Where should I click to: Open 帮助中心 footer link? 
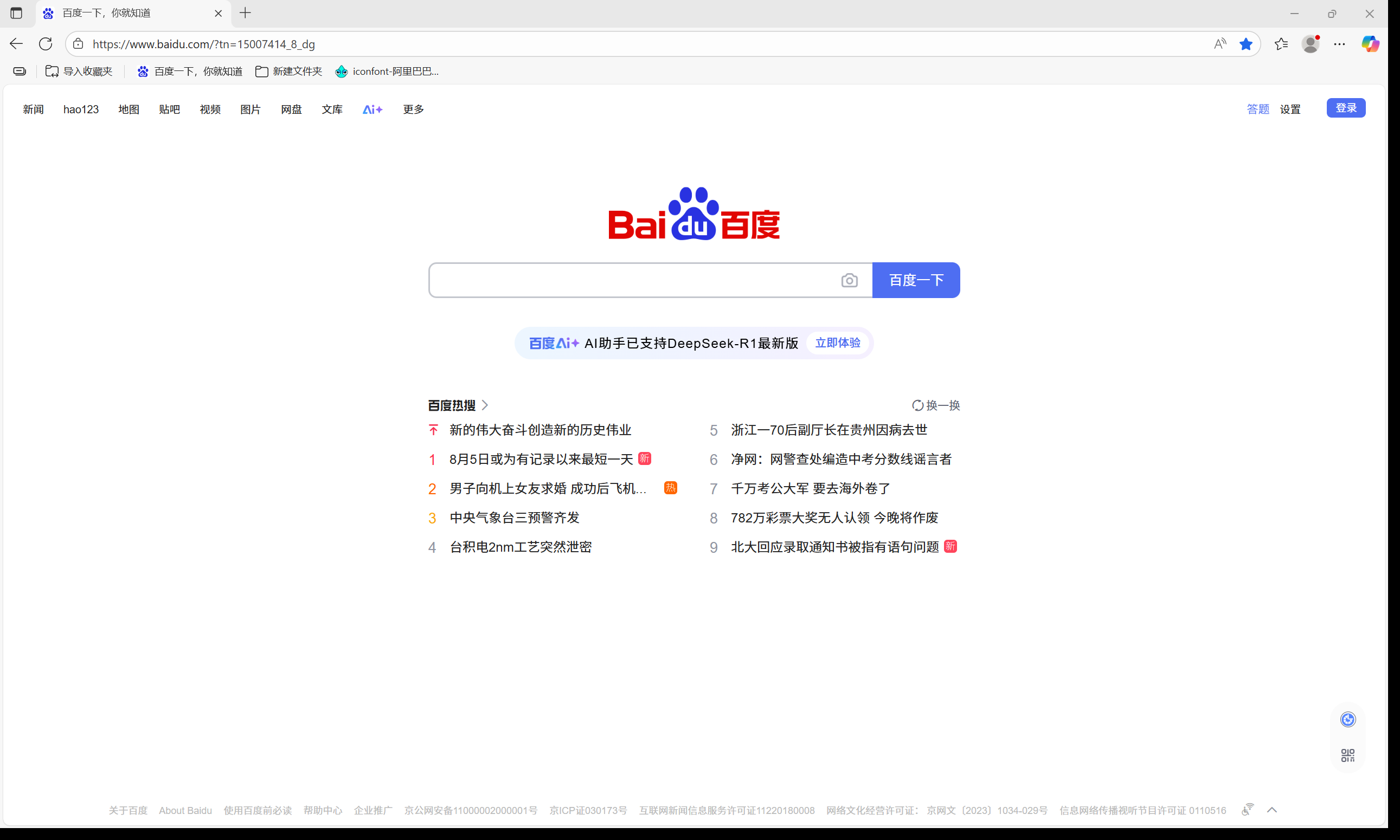point(323,811)
